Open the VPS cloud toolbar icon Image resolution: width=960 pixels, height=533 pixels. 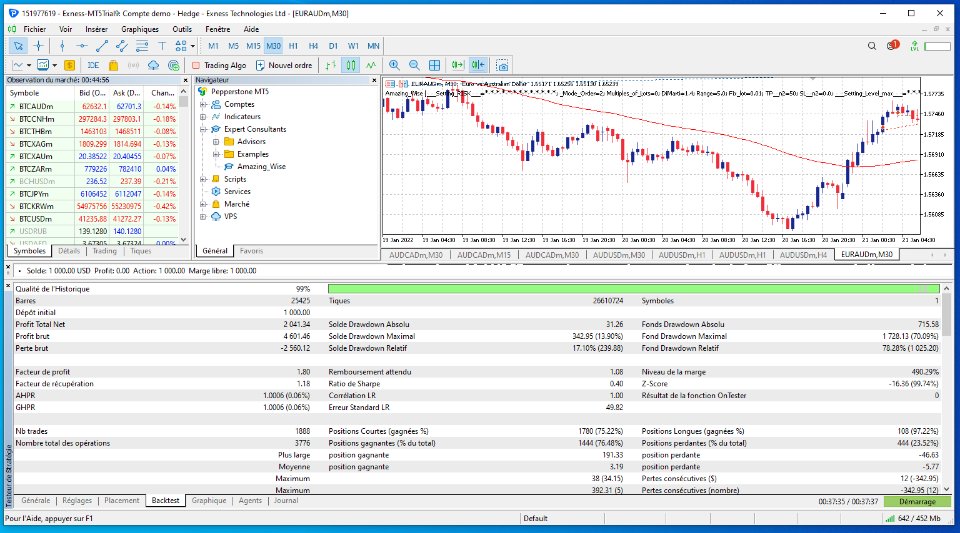pyautogui.click(x=153, y=65)
